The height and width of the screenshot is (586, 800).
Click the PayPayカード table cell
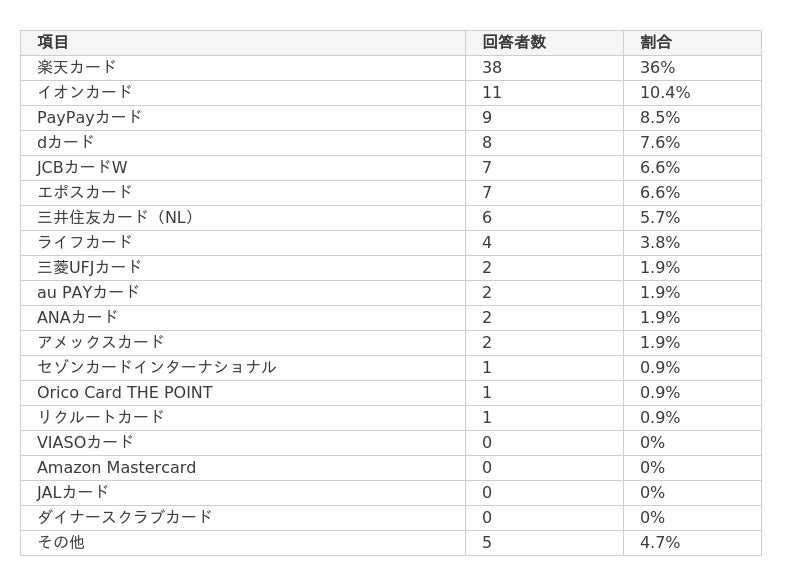coord(90,117)
